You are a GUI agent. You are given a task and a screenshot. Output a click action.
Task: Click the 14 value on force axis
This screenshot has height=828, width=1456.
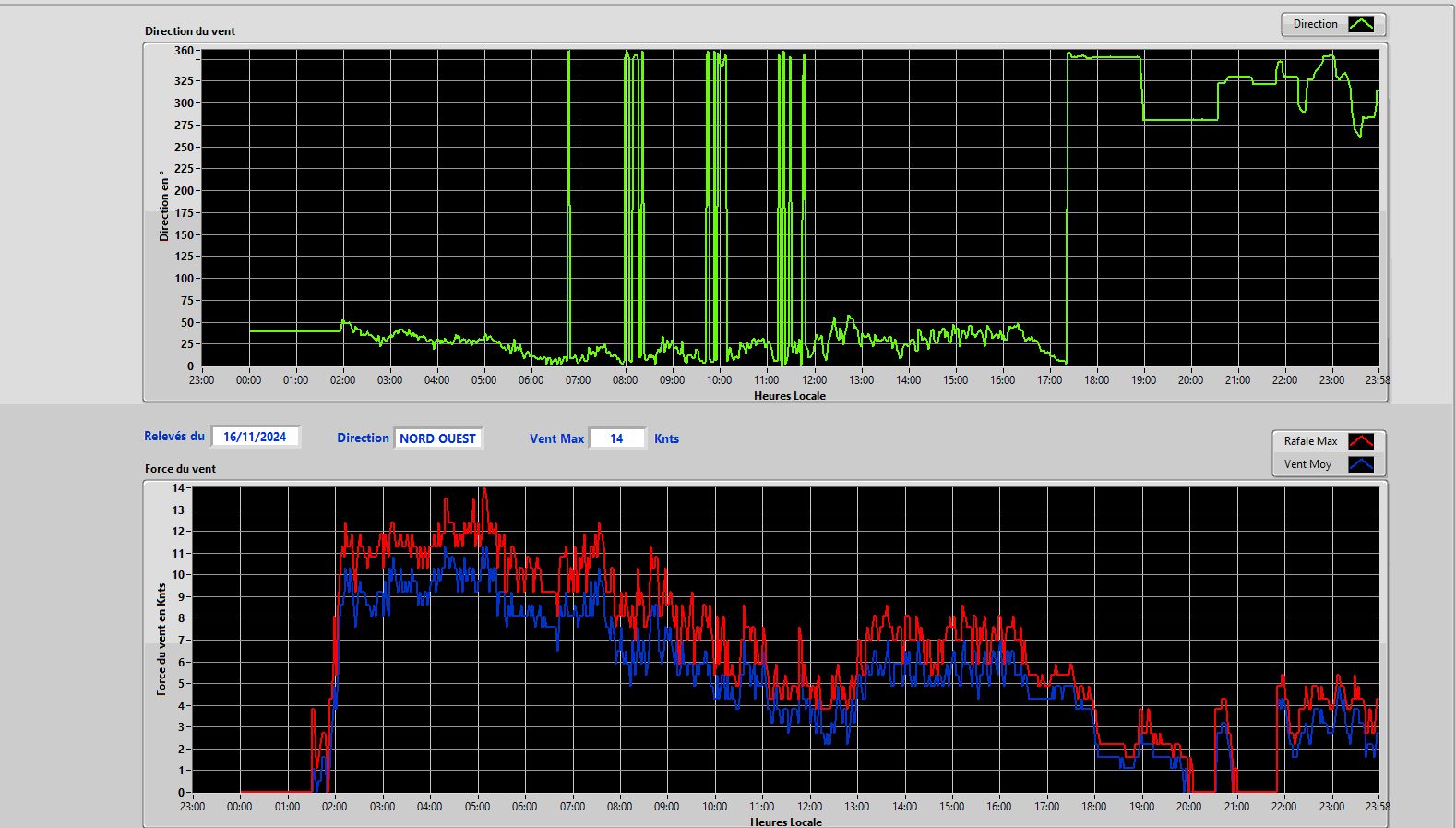tap(178, 487)
